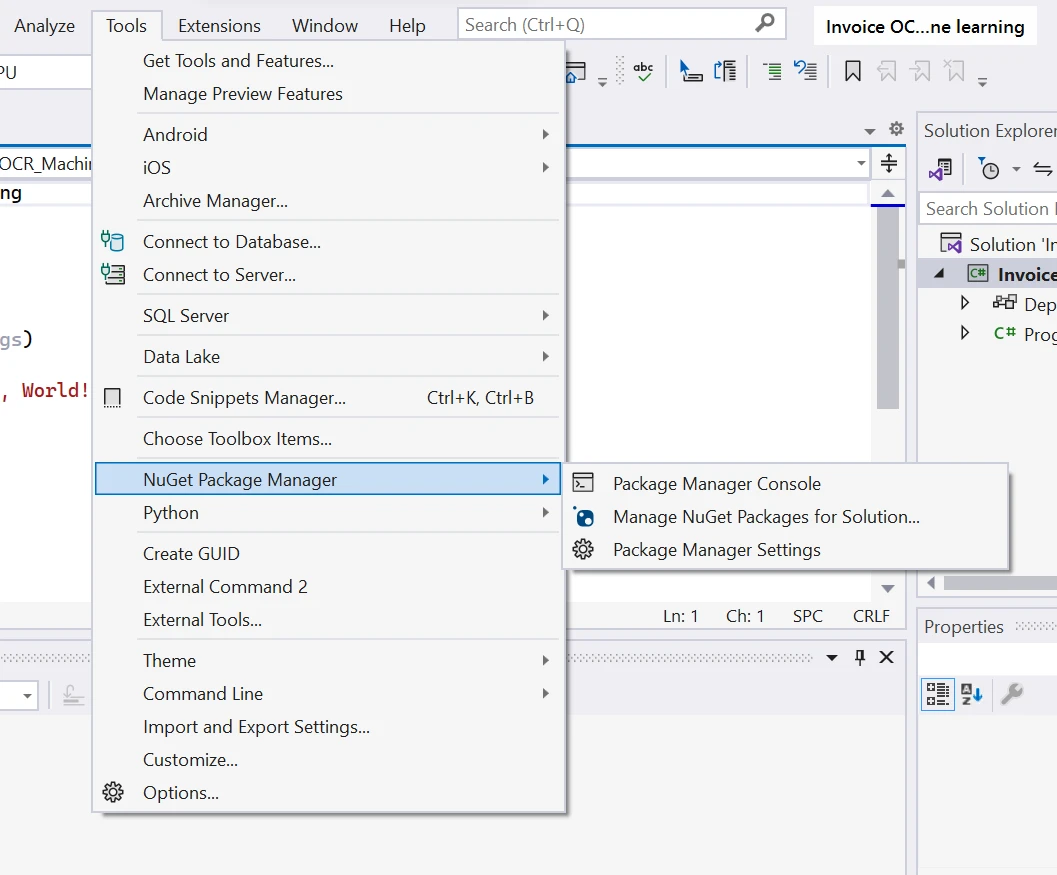Click the comment out lines icon
The image size is (1057, 875).
(772, 71)
